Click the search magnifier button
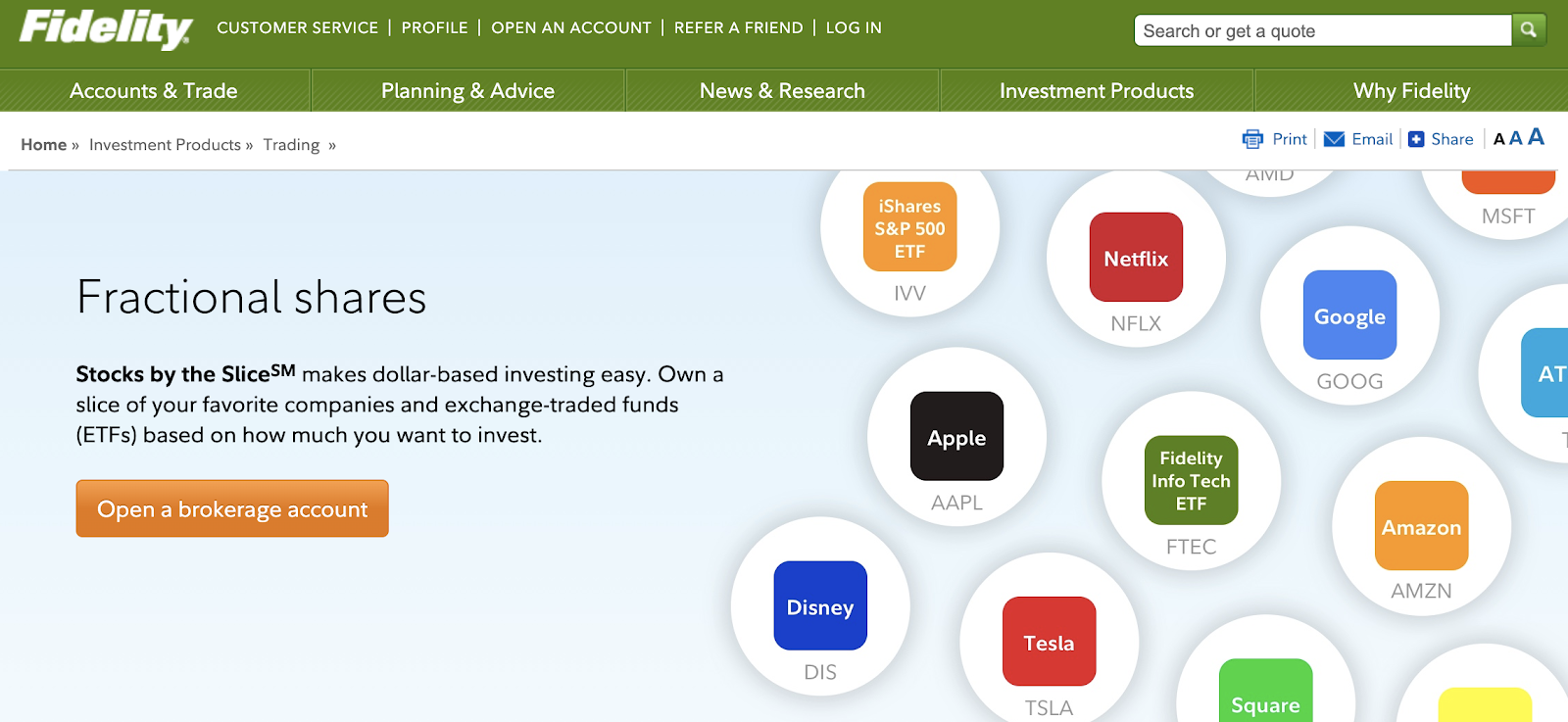The height and width of the screenshot is (722, 1568). [x=1529, y=30]
